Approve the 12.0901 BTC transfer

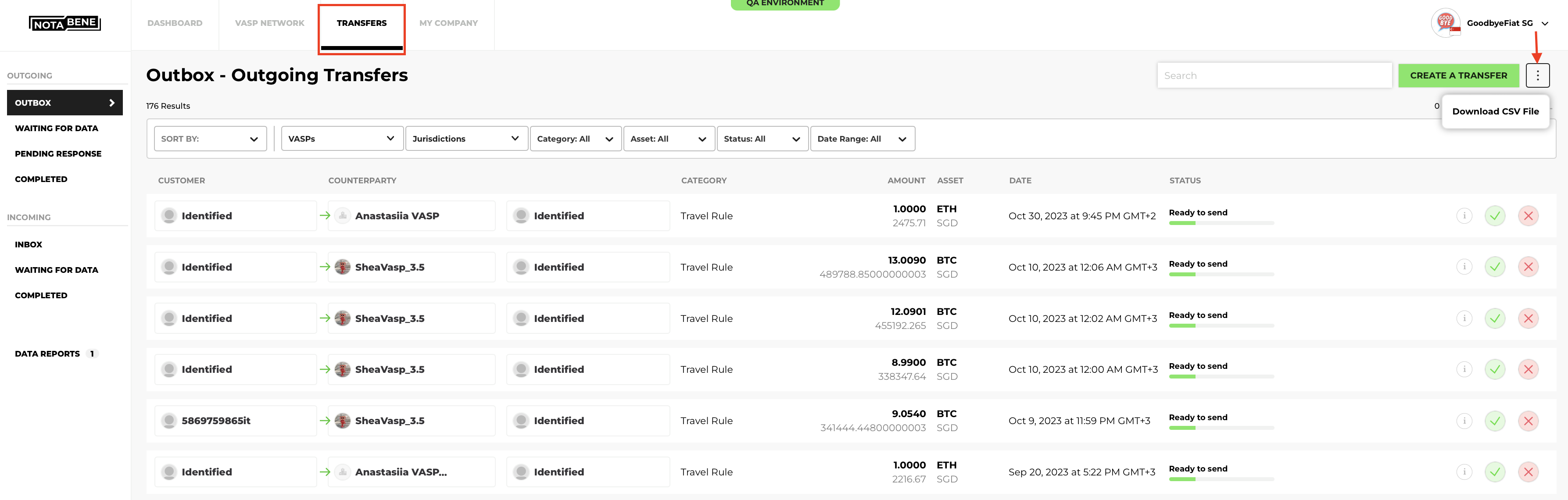coord(1494,318)
